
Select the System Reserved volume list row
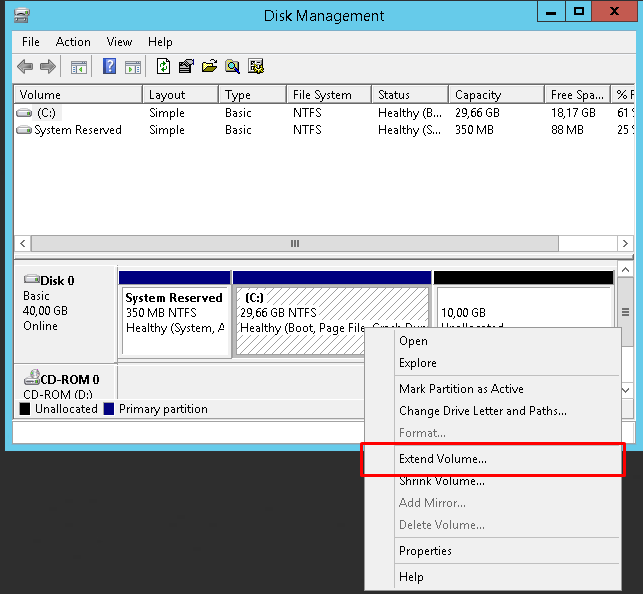pyautogui.click(x=324, y=130)
